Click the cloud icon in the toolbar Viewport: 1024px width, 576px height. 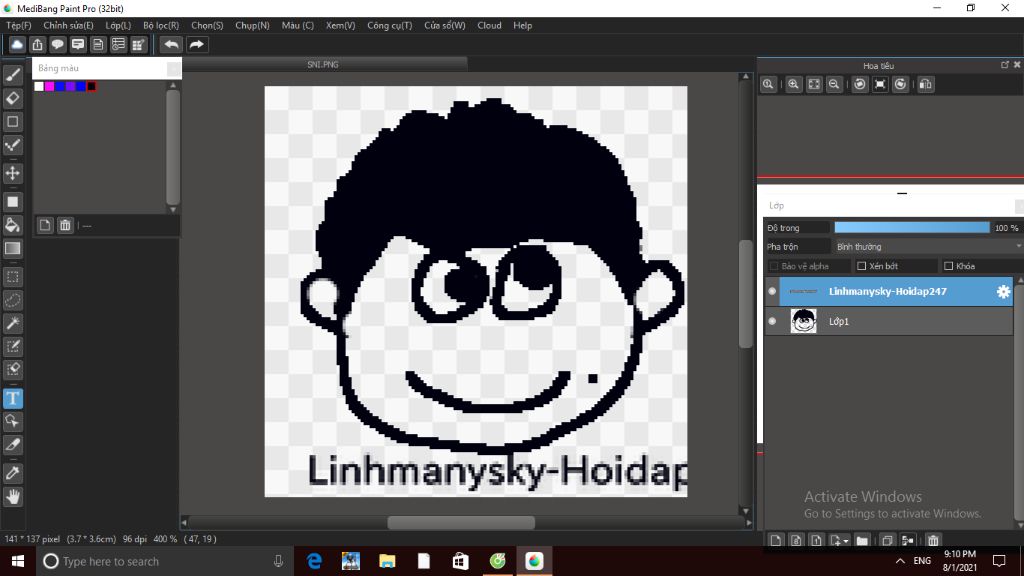(x=17, y=44)
